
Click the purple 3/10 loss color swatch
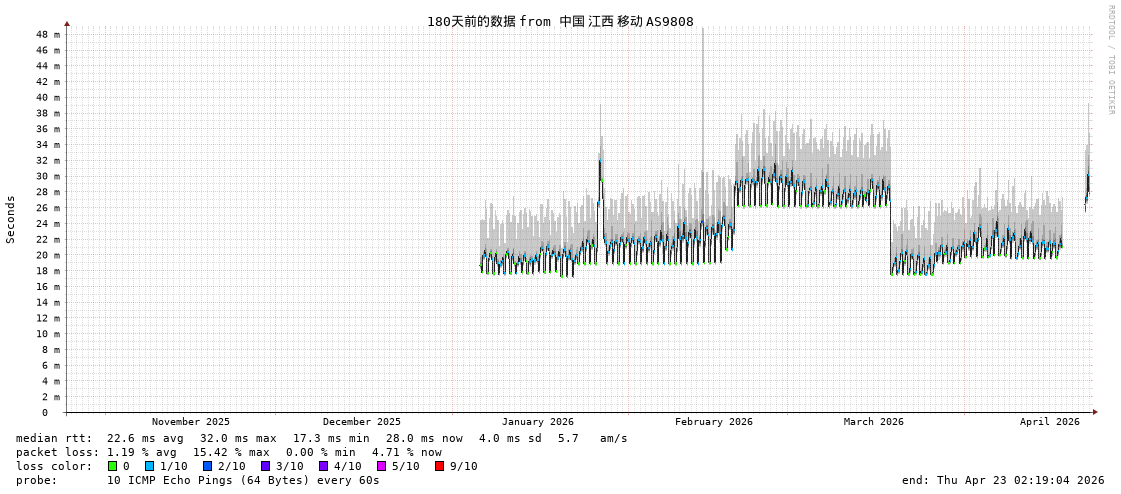click(x=265, y=466)
